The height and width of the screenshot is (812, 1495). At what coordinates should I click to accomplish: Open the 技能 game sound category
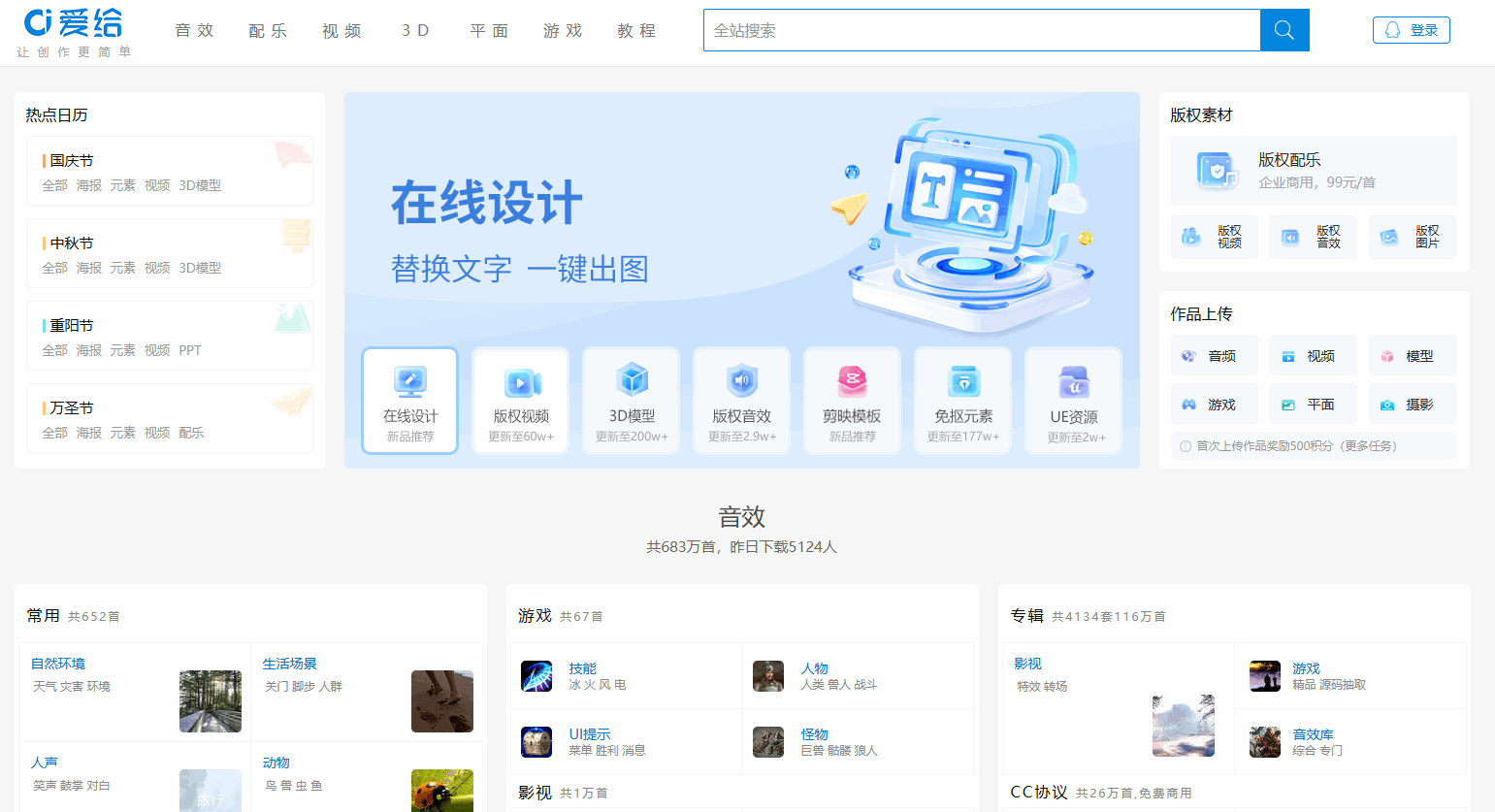pos(582,668)
